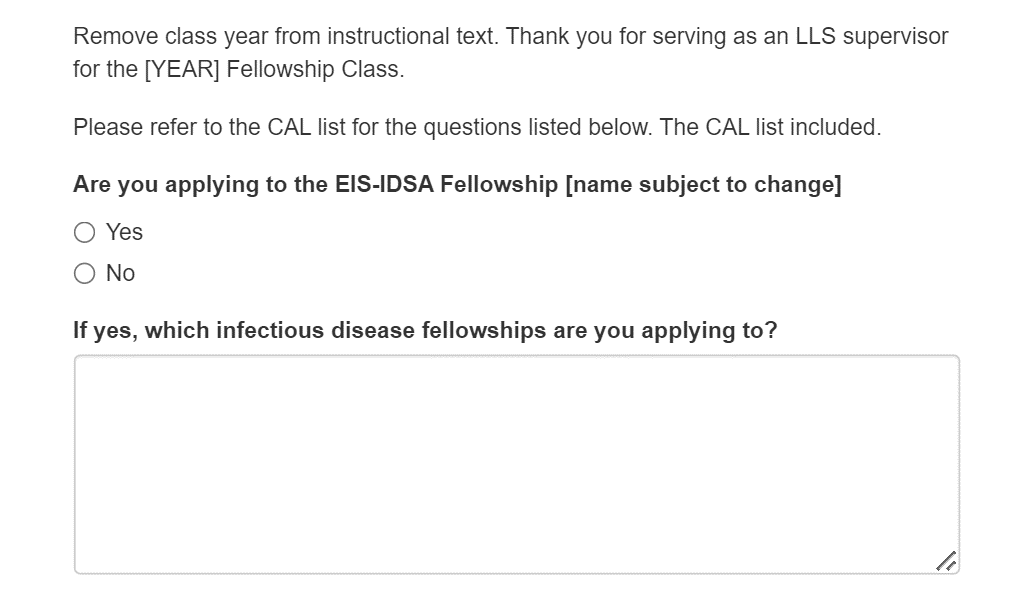This screenshot has width=1029, height=591.
Task: Click "EIS-IDSA" in the question heading
Action: (x=384, y=185)
